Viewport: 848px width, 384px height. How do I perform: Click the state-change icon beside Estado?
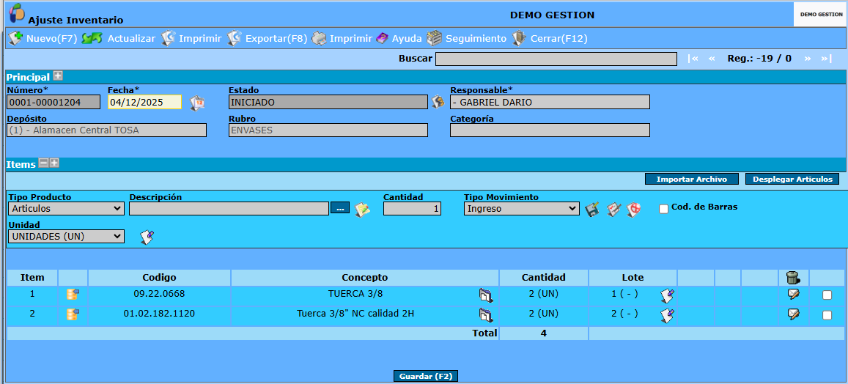pyautogui.click(x=437, y=102)
